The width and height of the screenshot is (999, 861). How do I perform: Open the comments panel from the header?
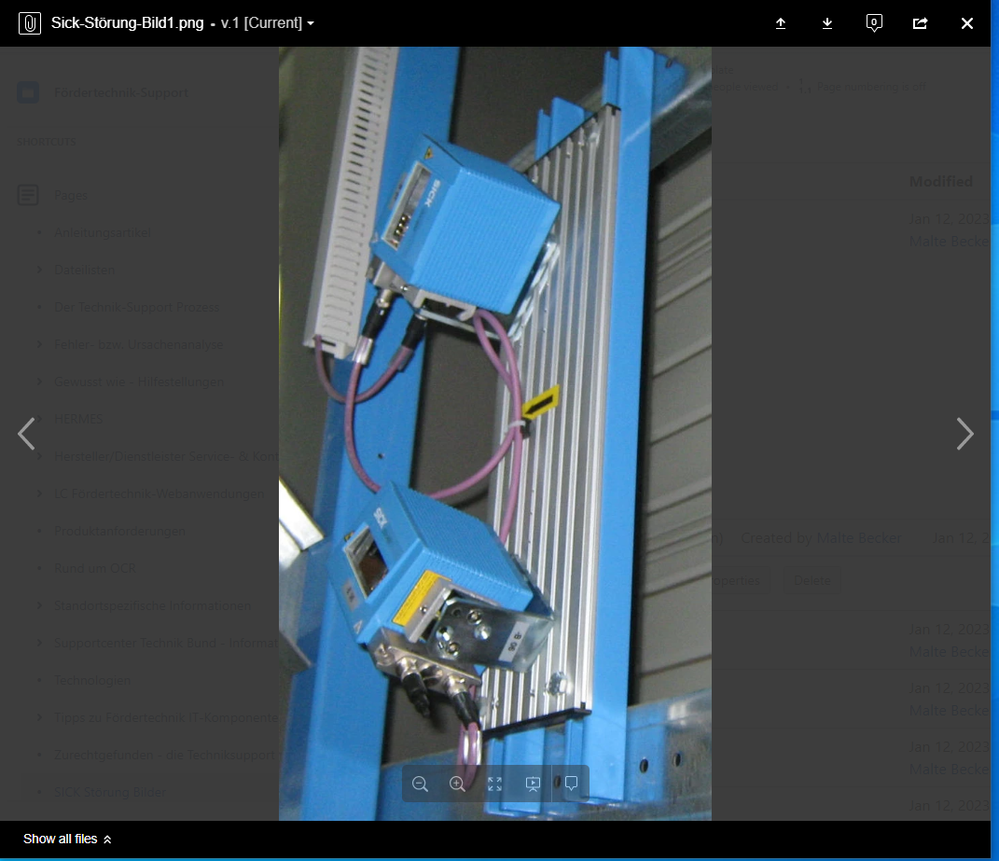(x=874, y=24)
